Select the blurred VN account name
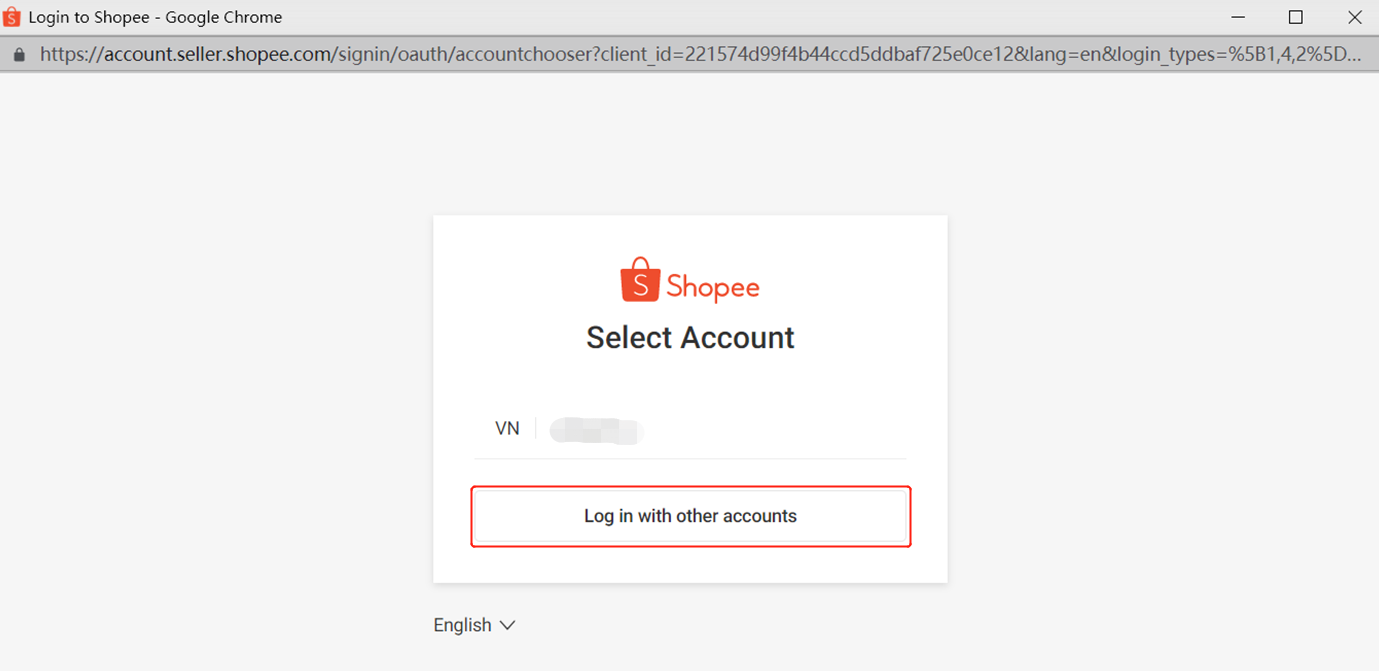Screen dimensions: 1379x671 pos(597,430)
